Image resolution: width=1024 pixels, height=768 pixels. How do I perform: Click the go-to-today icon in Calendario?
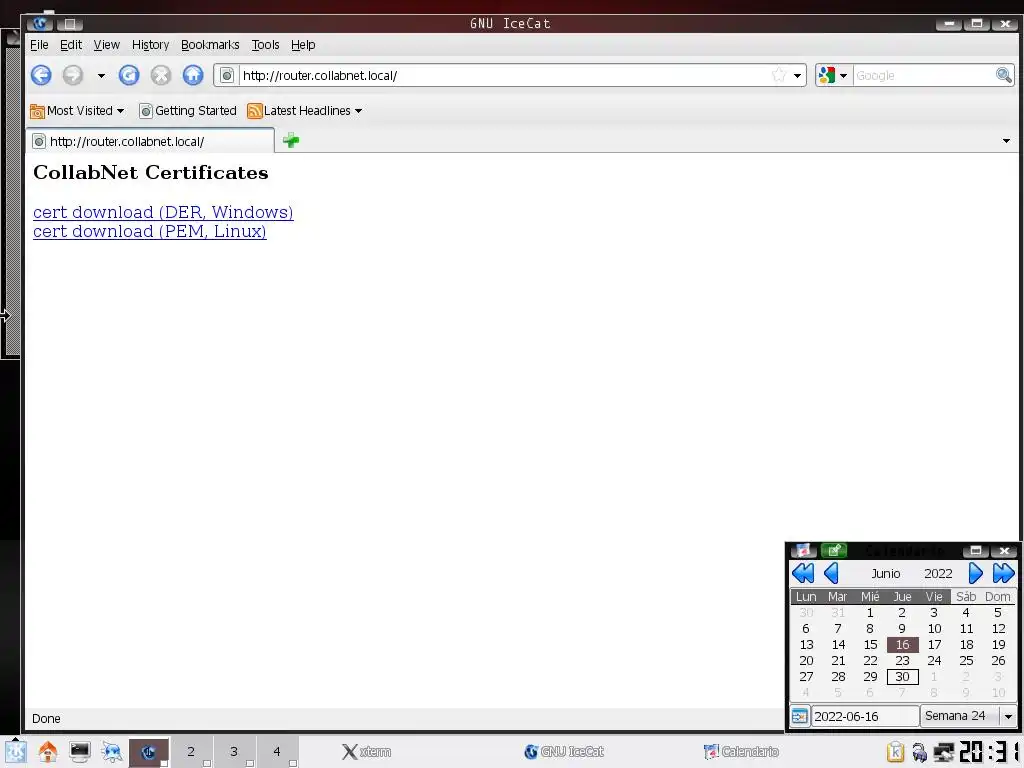799,716
